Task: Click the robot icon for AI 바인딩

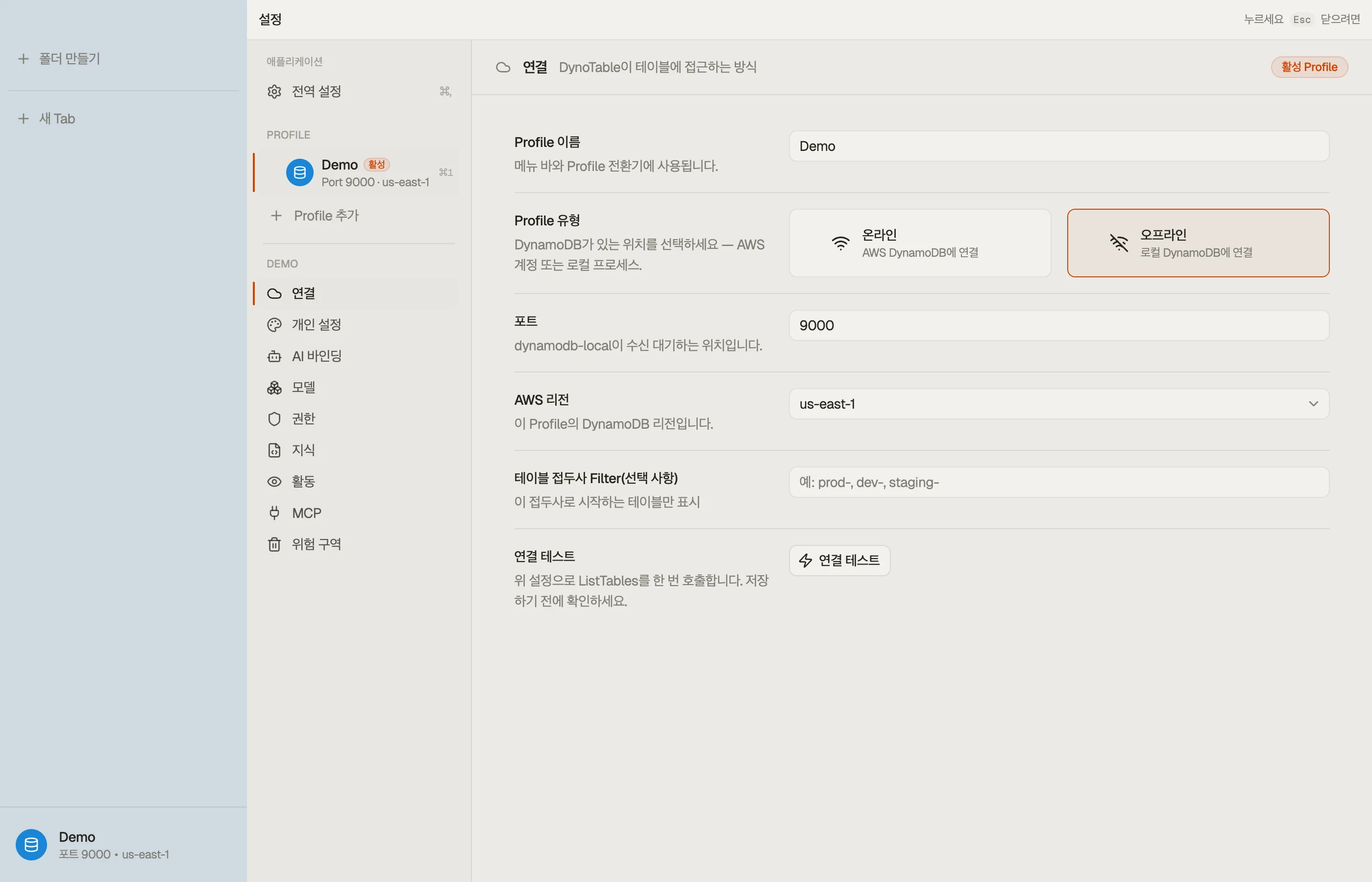Action: (x=274, y=356)
